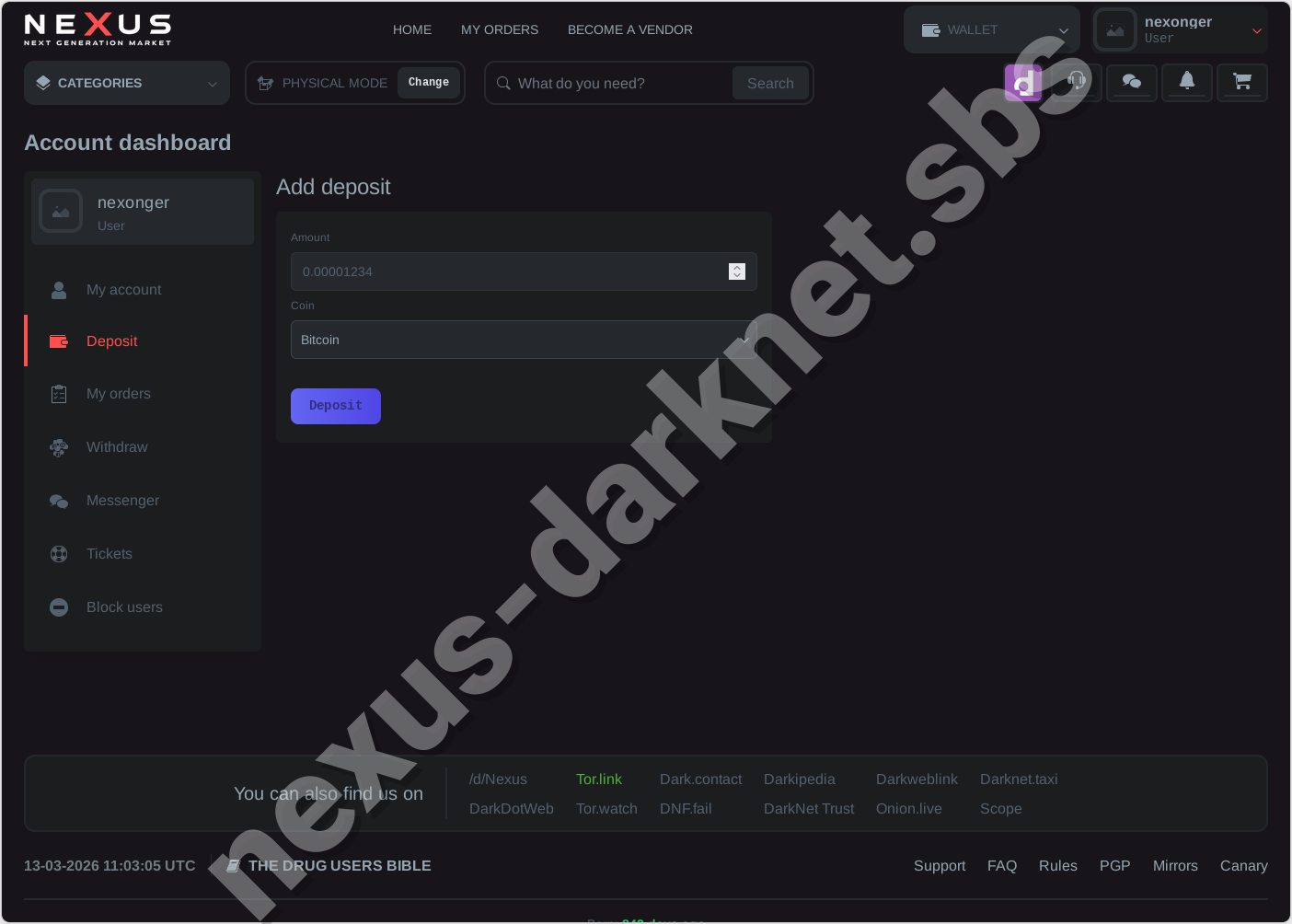Click the Block users minus icon
The height and width of the screenshot is (924, 1292).
click(59, 607)
